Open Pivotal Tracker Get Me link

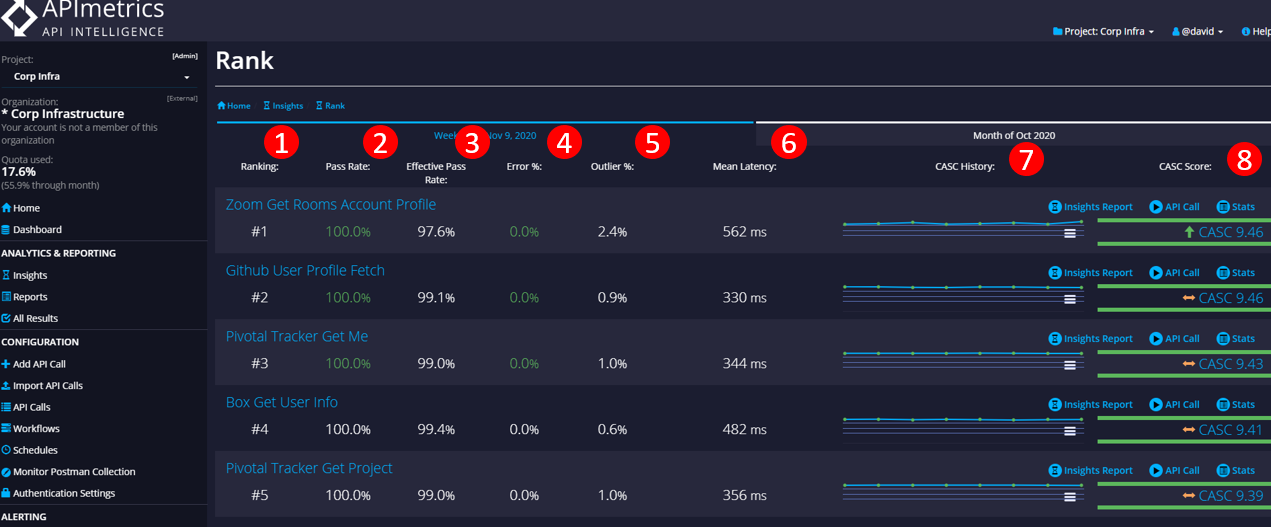pos(297,337)
